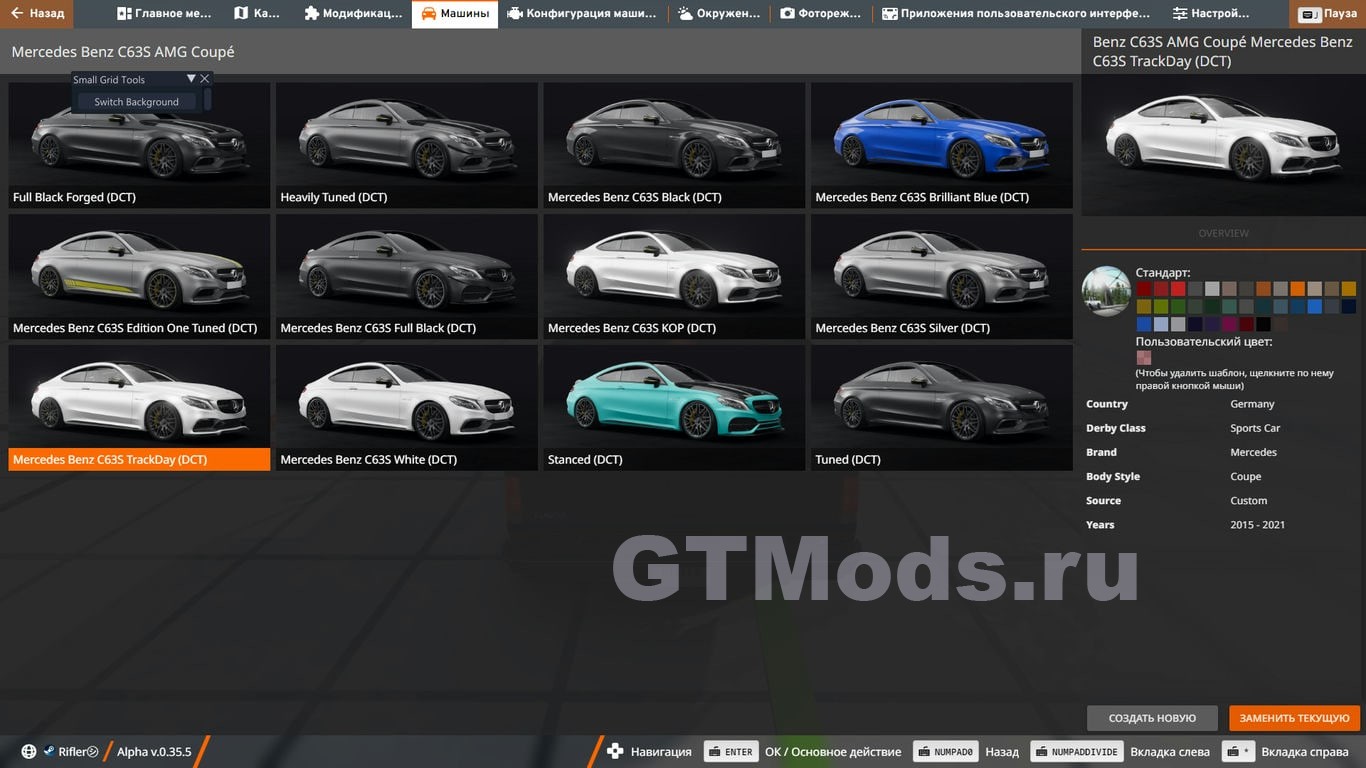Viewport: 1366px width, 768px height.
Task: Pick the dark red first standard swatch
Action: click(1144, 289)
